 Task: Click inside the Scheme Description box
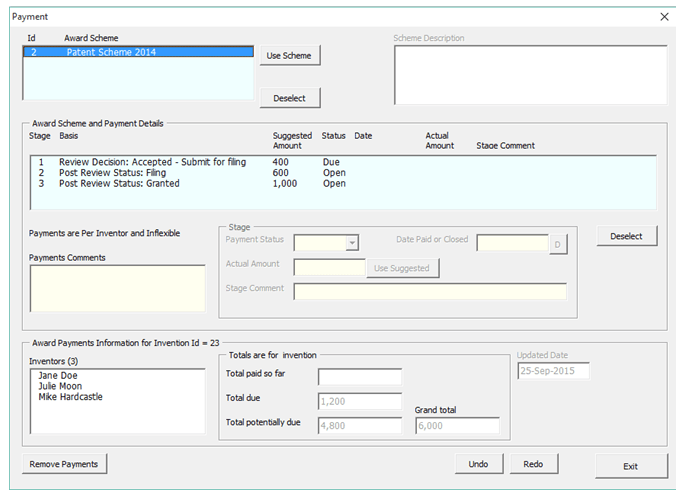(530, 75)
